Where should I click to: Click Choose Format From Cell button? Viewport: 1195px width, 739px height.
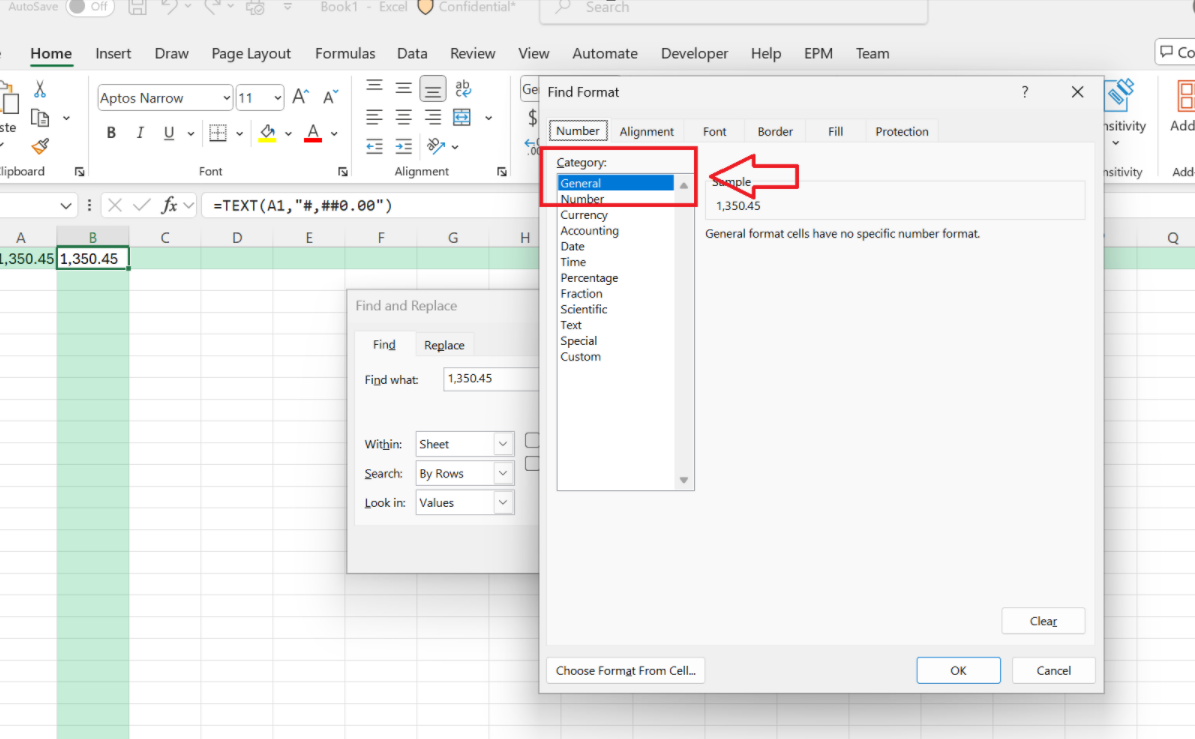click(x=625, y=670)
